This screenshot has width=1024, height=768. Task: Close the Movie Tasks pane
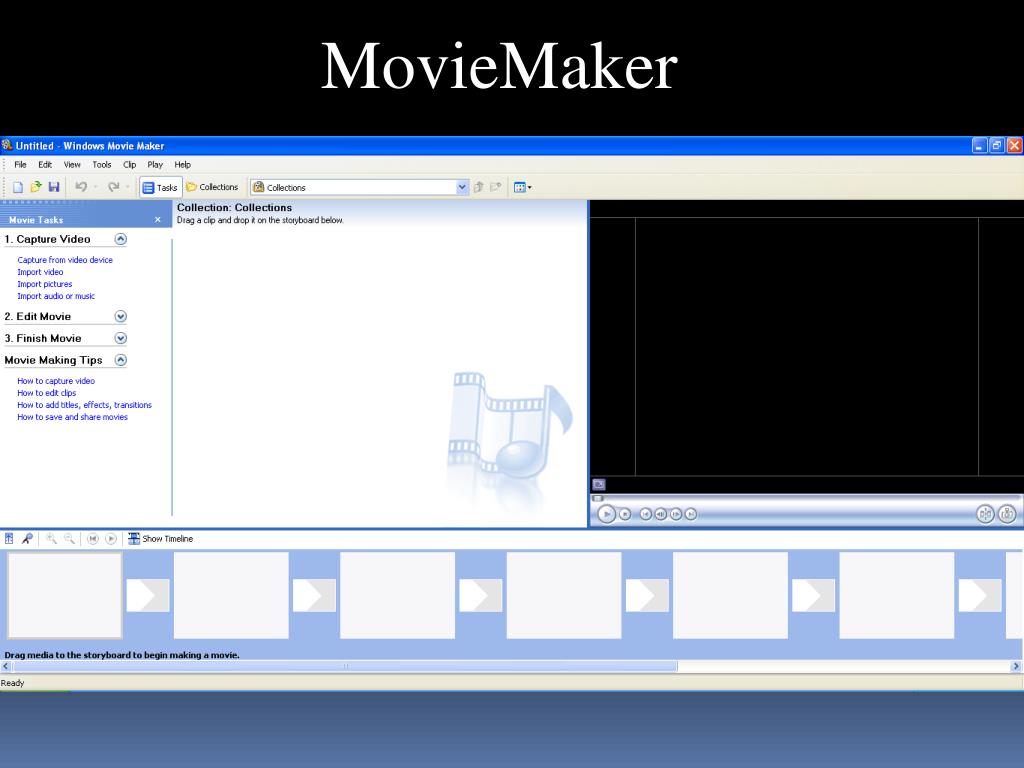(157, 220)
